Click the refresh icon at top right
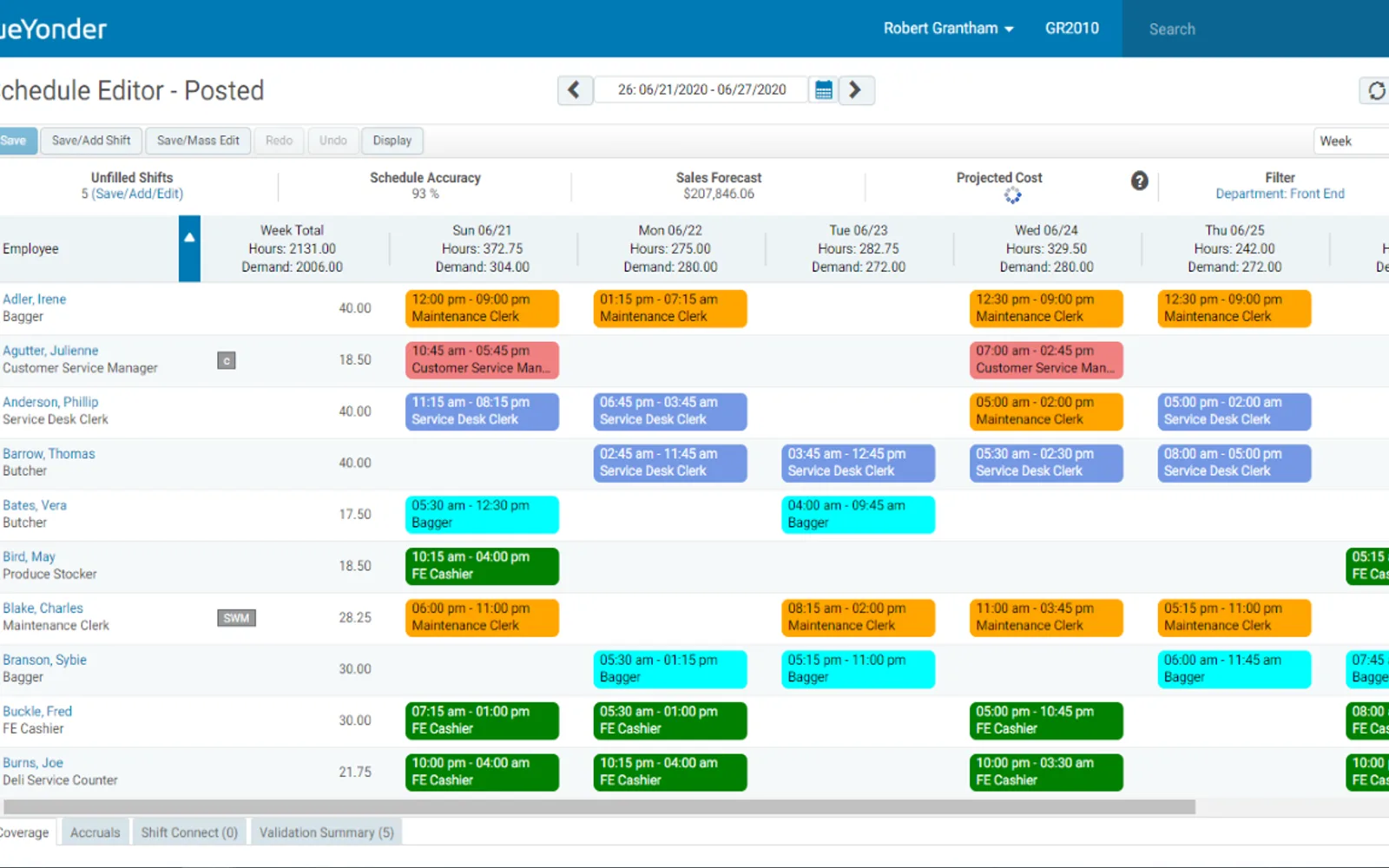Screen dimensions: 1389x868 (x=1376, y=90)
